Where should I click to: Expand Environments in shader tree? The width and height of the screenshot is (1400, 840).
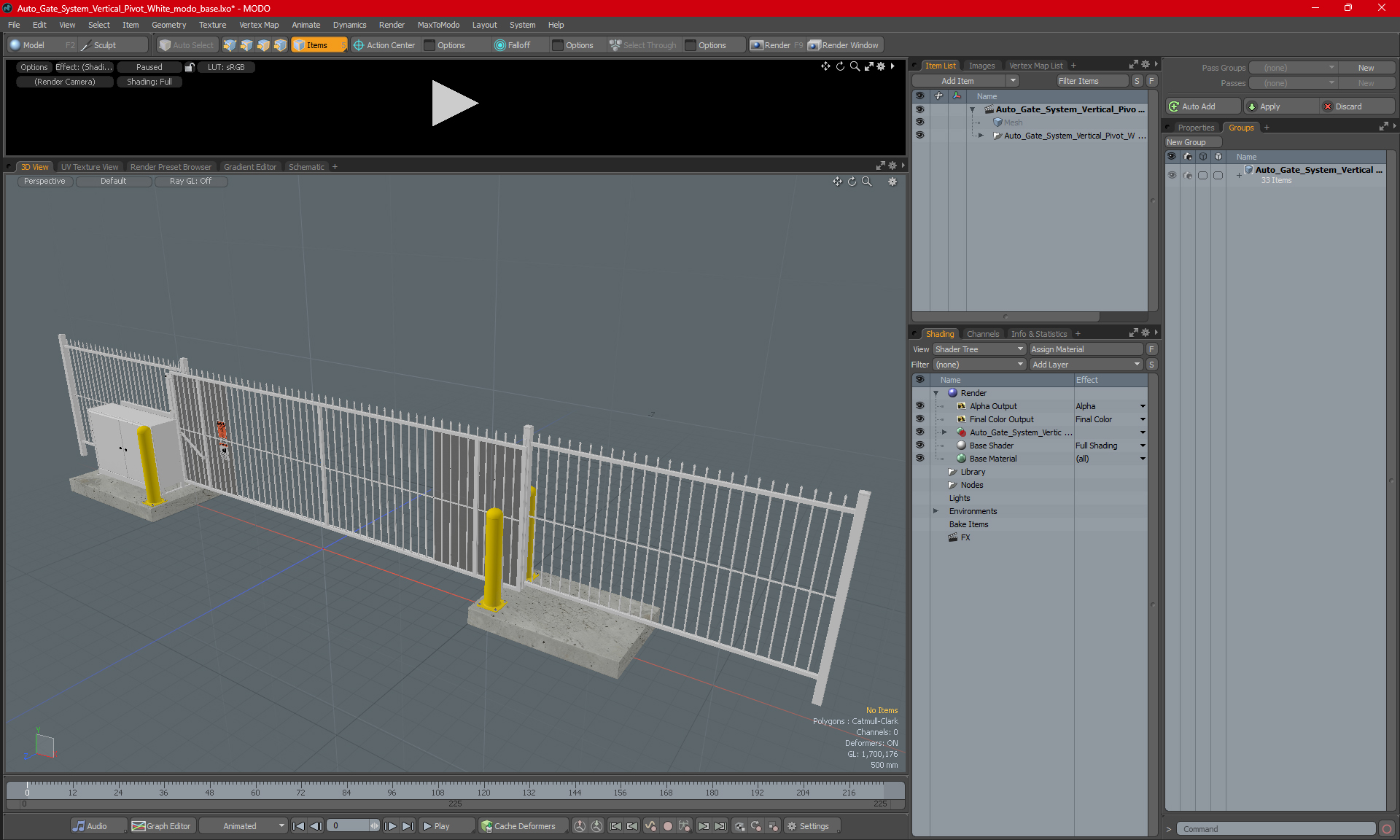point(936,511)
